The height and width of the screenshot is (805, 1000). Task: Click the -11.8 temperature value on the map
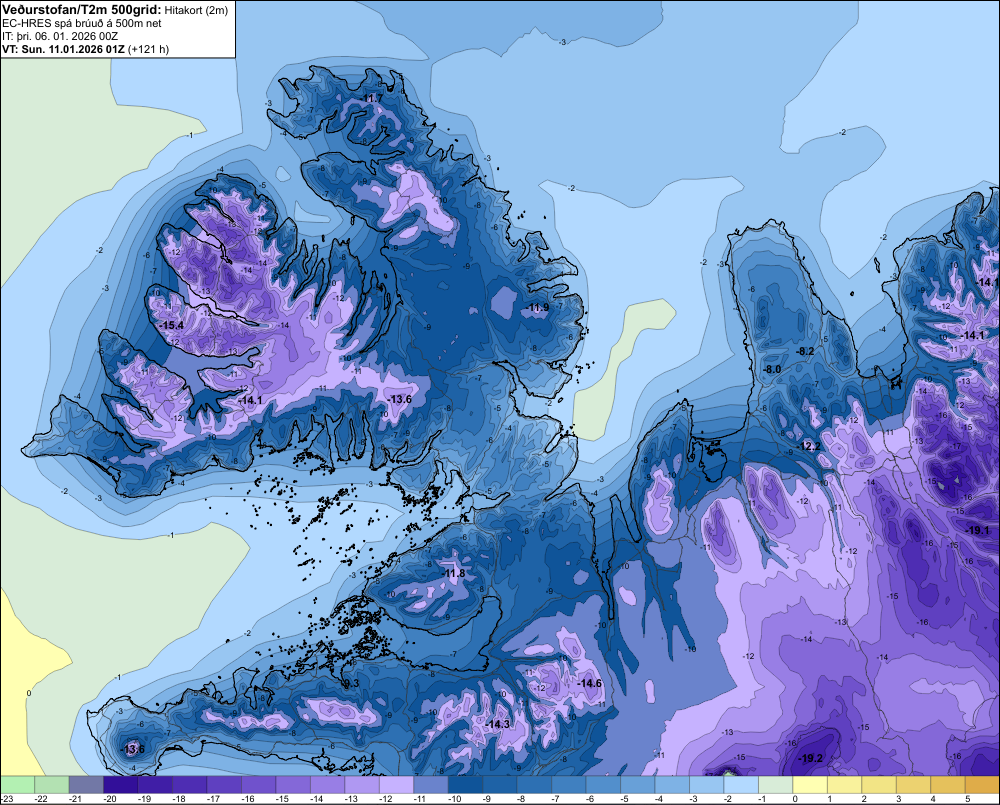455,573
